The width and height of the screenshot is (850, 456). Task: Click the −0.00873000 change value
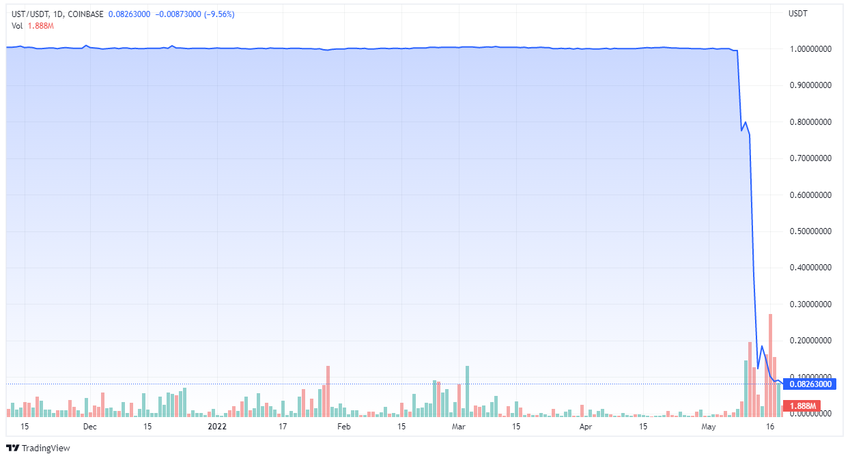pos(178,15)
